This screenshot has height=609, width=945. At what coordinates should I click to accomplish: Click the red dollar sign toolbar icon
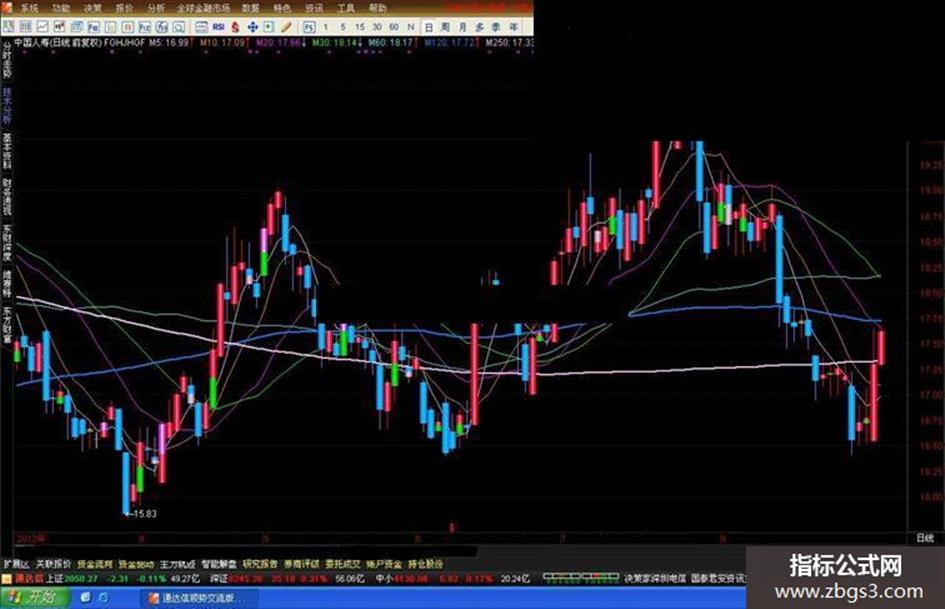click(x=235, y=27)
